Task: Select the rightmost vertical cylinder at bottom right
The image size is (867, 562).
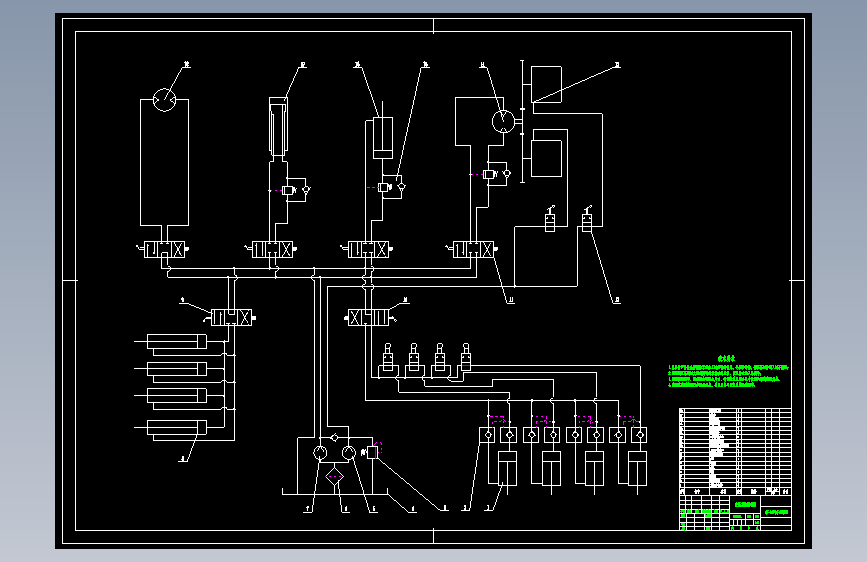Action: pyautogui.click(x=638, y=470)
